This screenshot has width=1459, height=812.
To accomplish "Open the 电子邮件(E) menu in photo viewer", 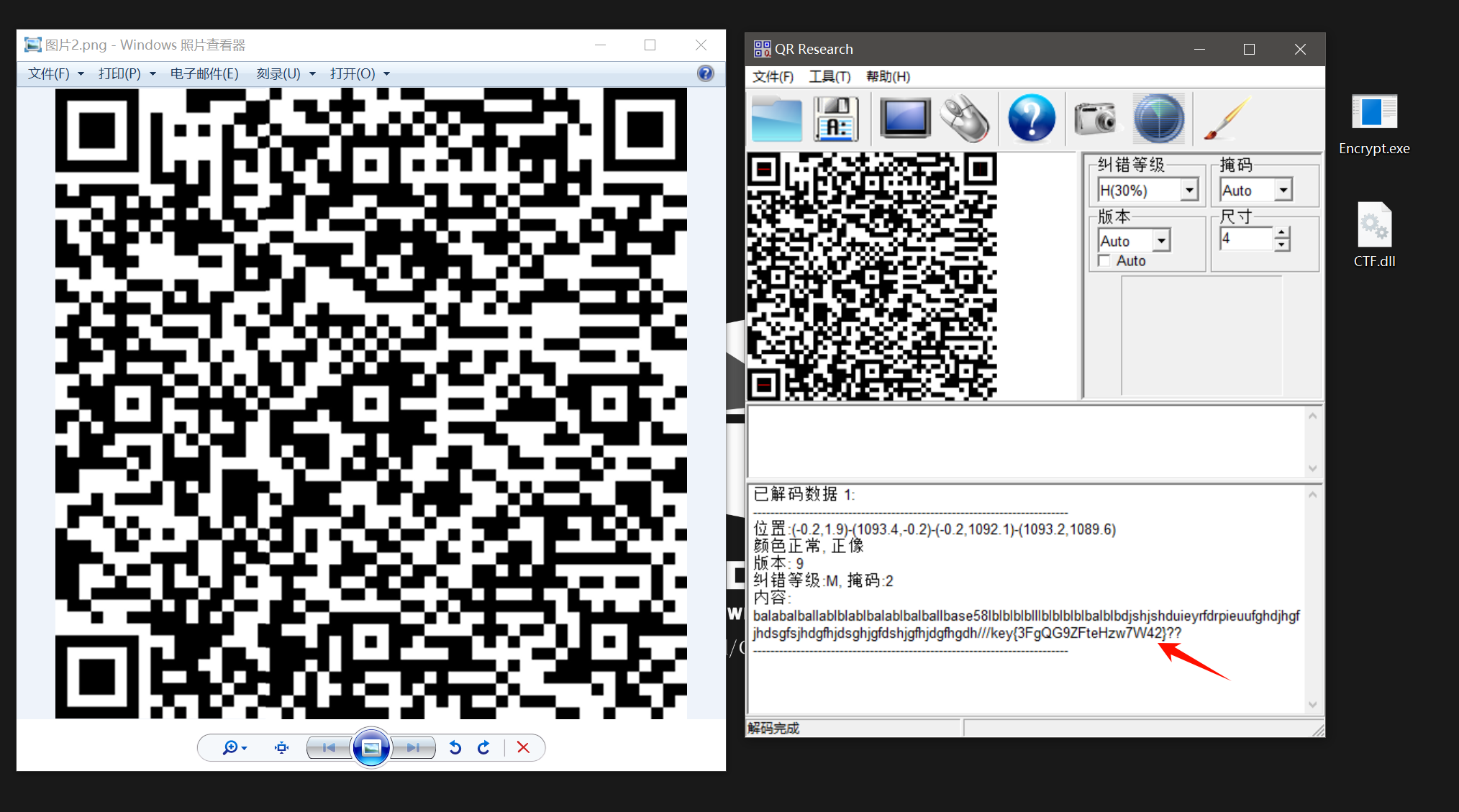I will (205, 73).
